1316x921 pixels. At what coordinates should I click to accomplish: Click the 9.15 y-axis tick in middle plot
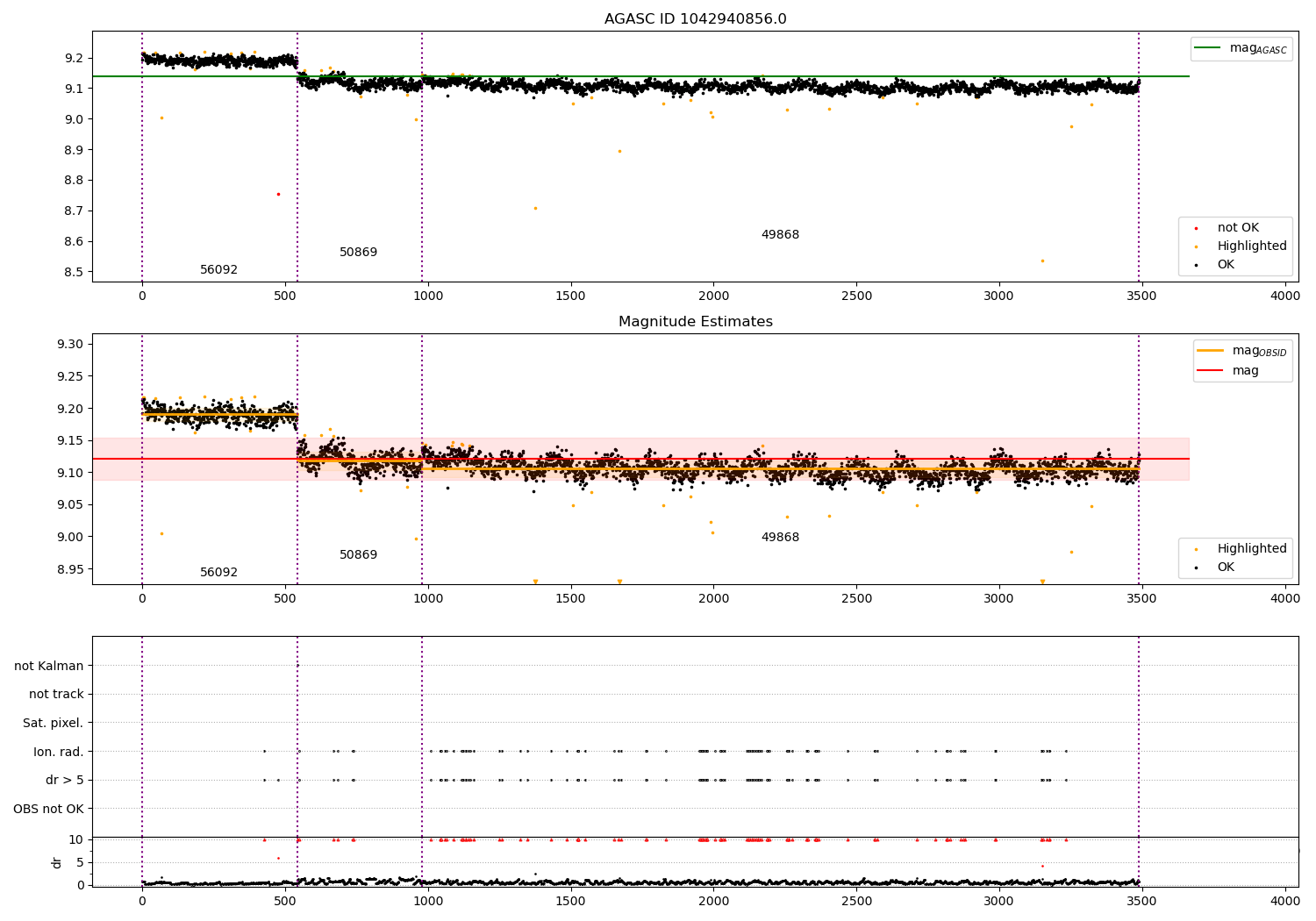coord(70,440)
